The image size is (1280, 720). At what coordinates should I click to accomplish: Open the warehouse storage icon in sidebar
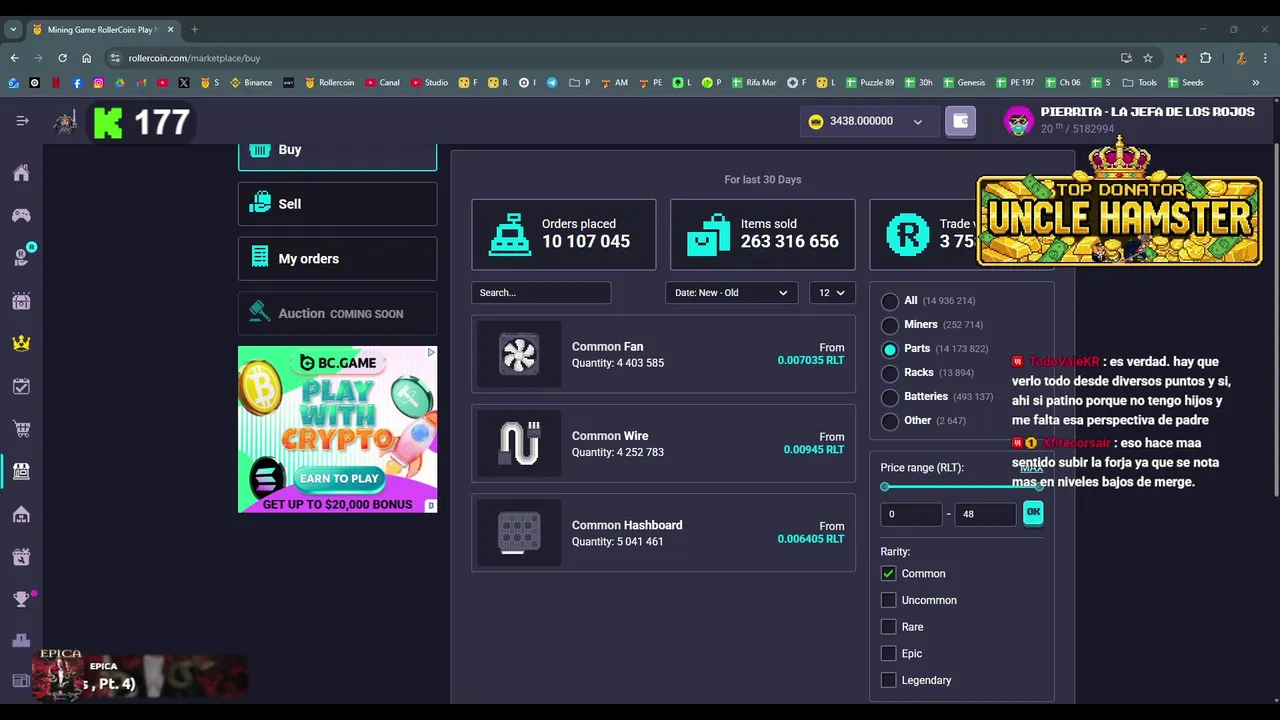21,514
